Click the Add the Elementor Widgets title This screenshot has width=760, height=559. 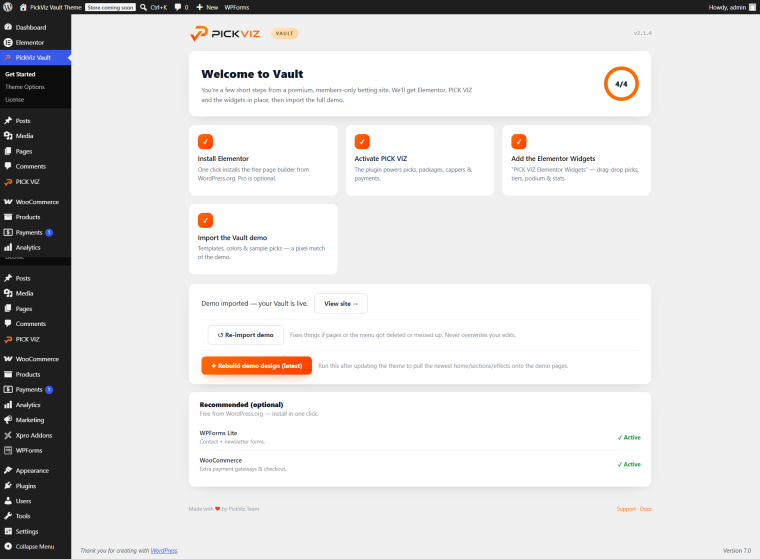point(553,159)
